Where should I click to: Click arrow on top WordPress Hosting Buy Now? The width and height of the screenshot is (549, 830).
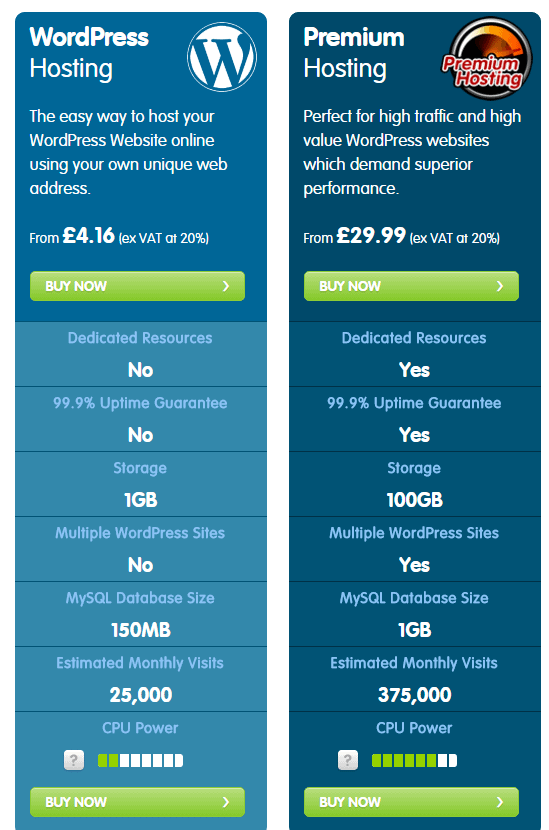(x=226, y=286)
